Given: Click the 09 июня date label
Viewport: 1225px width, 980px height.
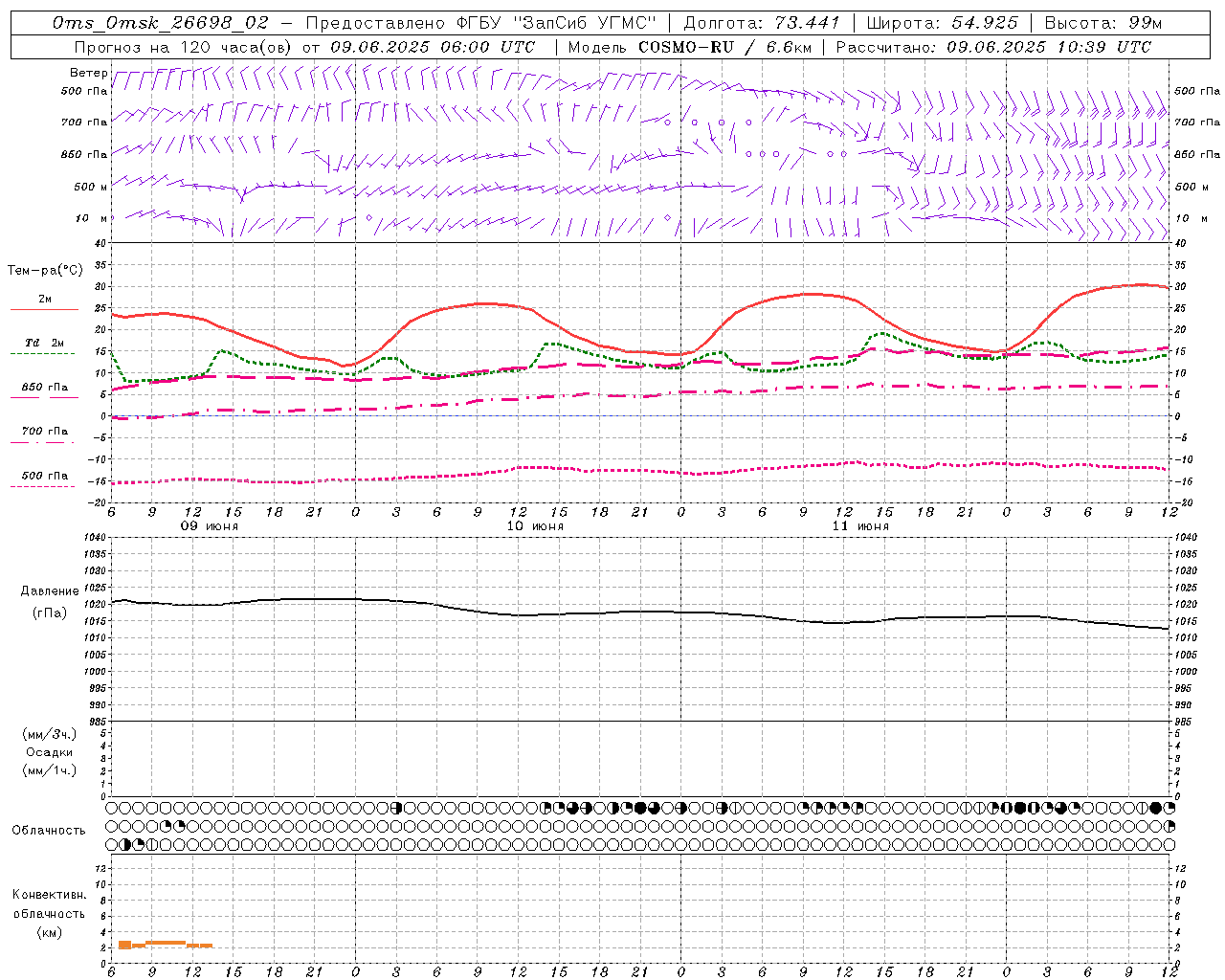Looking at the screenshot, I should point(211,526).
